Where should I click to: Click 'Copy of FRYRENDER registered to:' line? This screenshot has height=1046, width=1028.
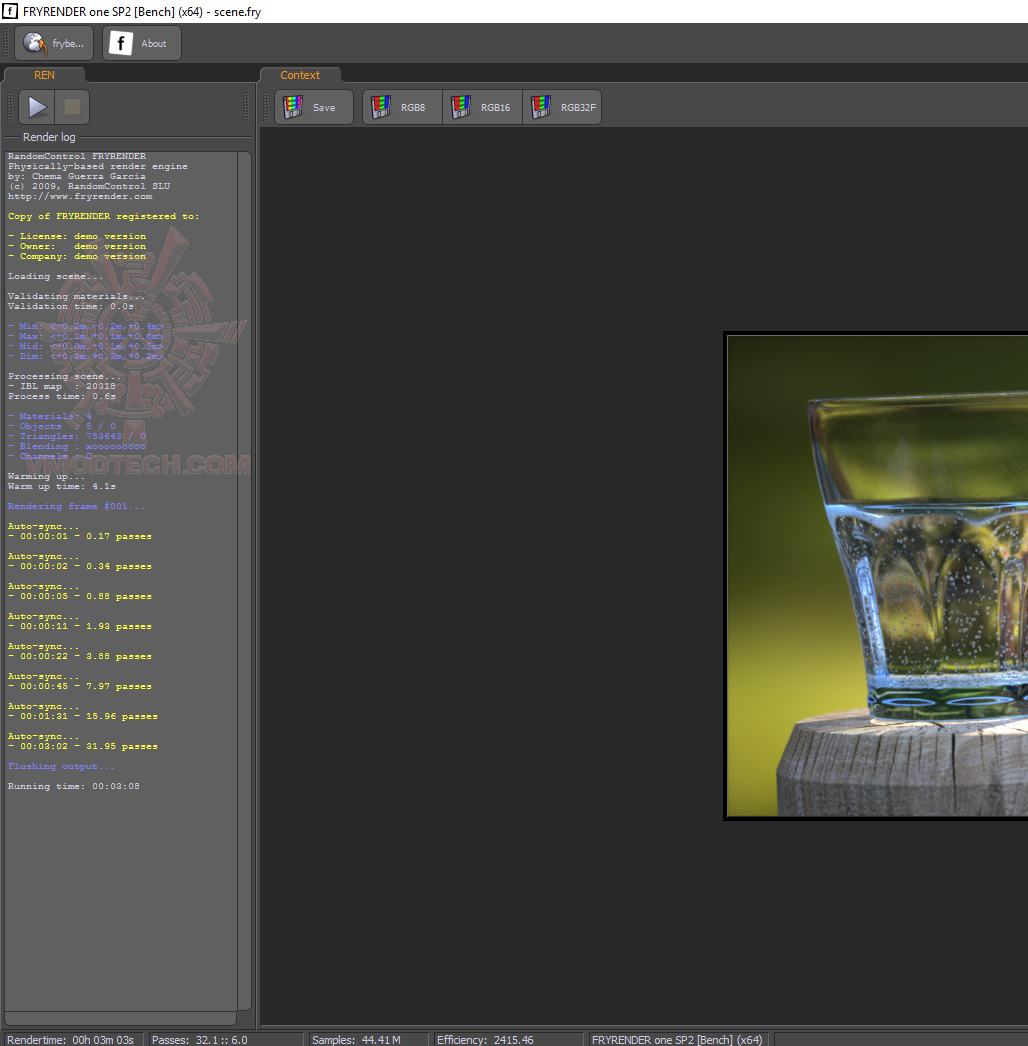[x=103, y=216]
